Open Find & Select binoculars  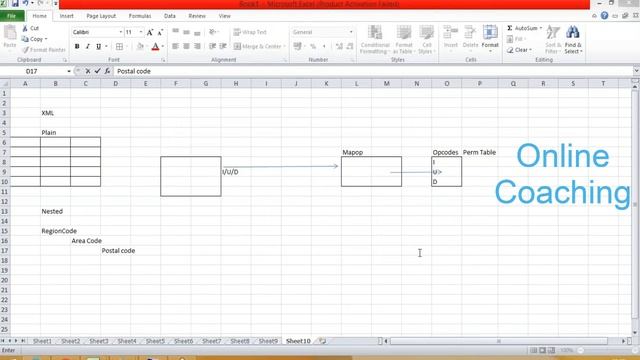573,39
